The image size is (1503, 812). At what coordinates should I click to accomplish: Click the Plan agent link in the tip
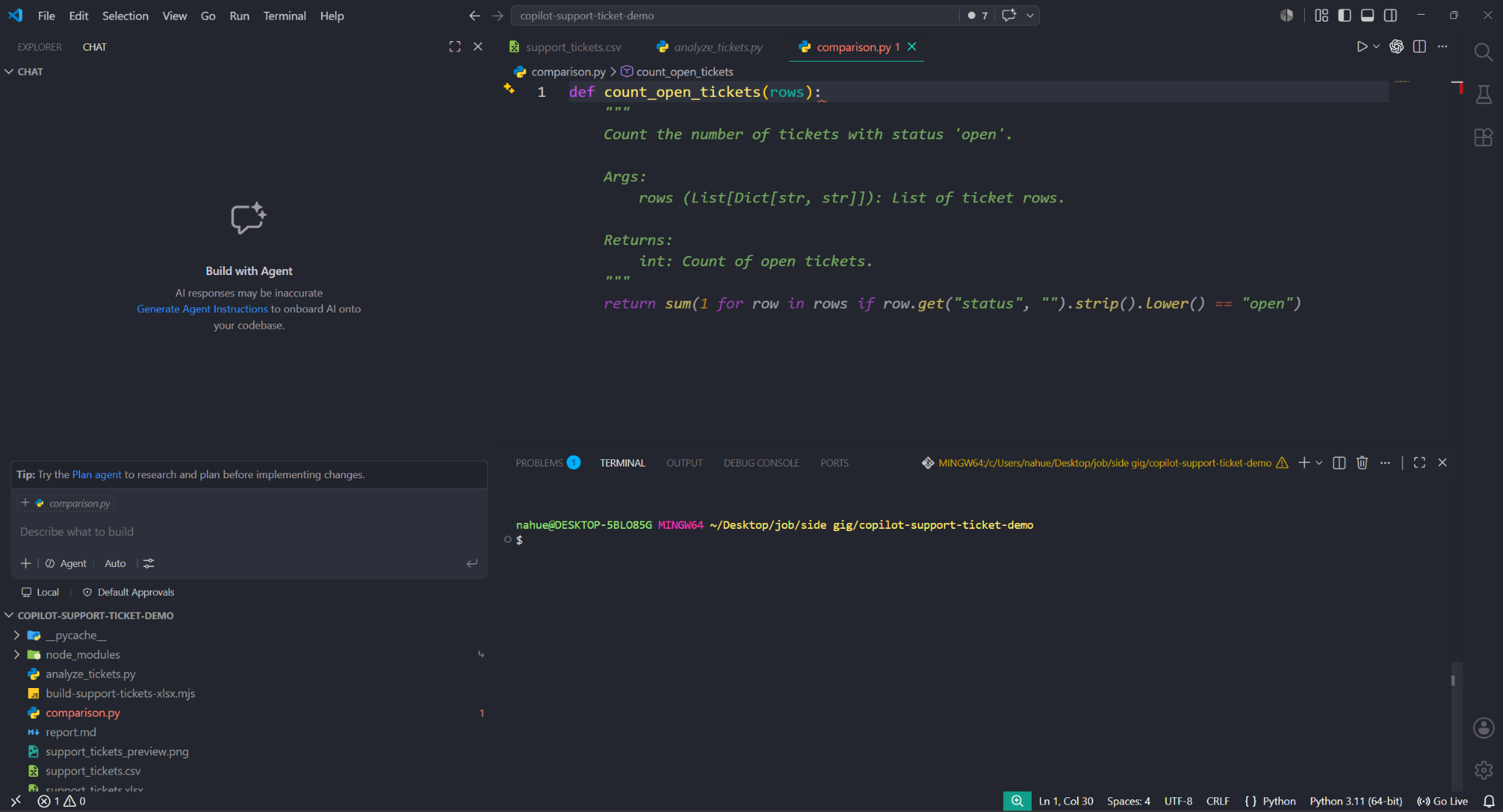tap(96, 475)
